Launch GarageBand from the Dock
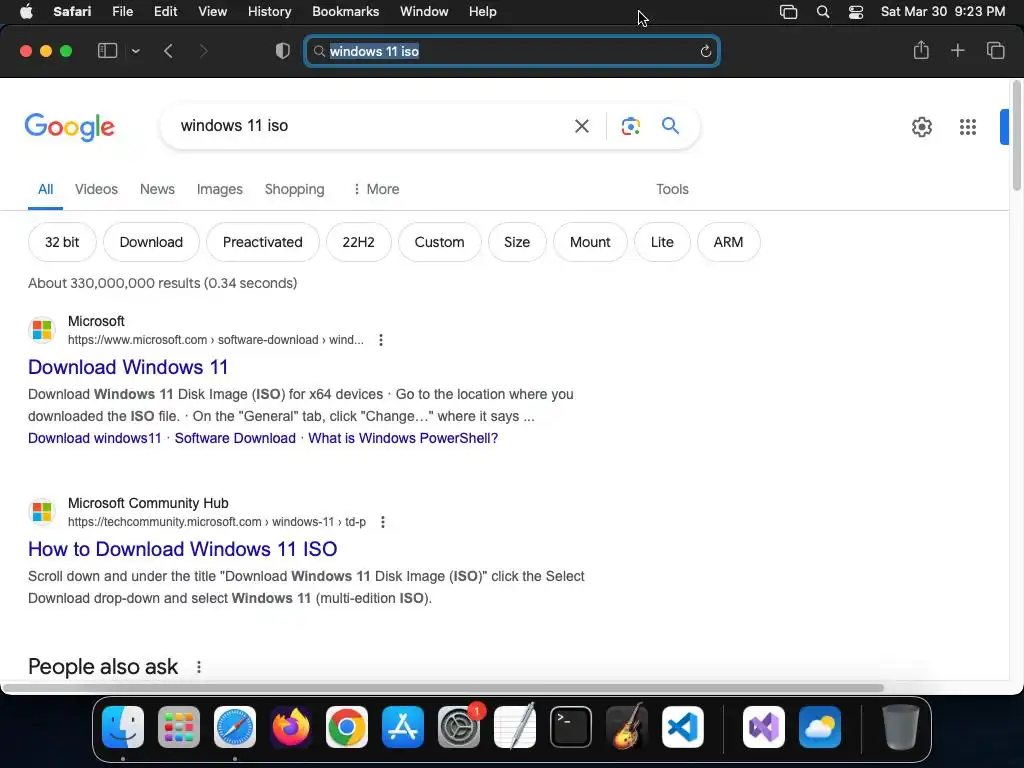Screen dimensions: 1024x768 pos(627,727)
